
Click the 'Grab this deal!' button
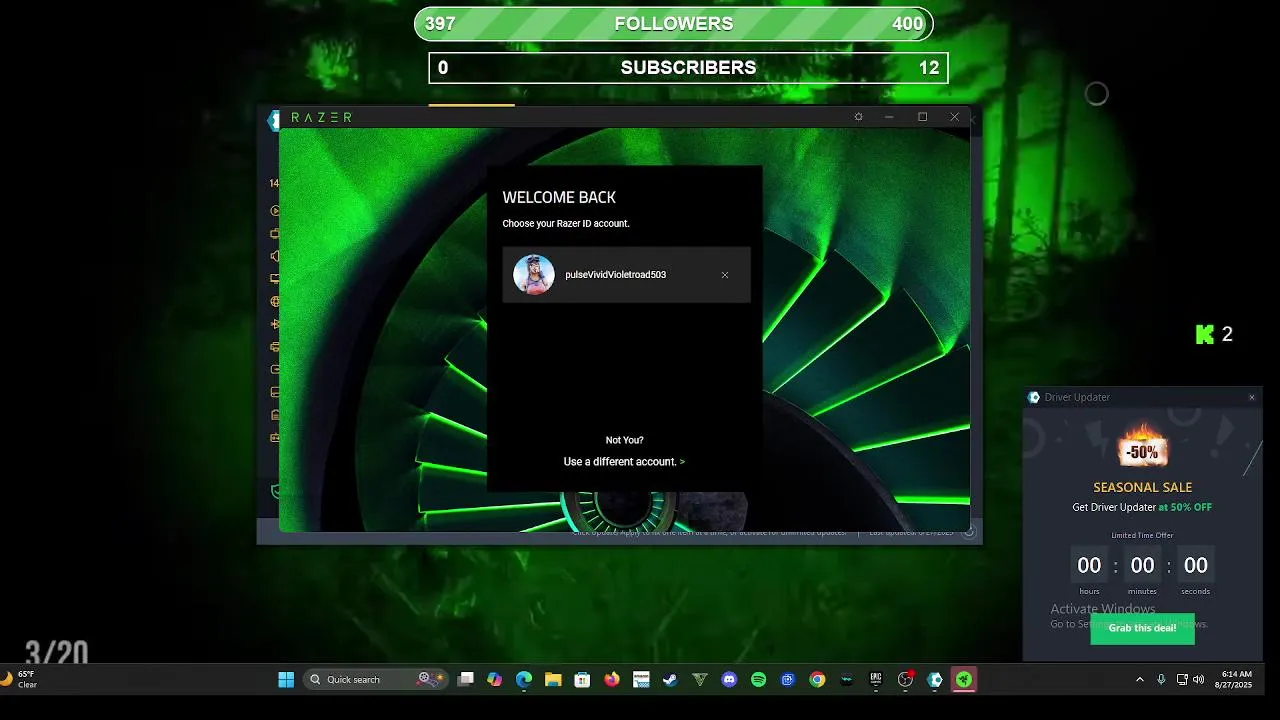pyautogui.click(x=1142, y=628)
